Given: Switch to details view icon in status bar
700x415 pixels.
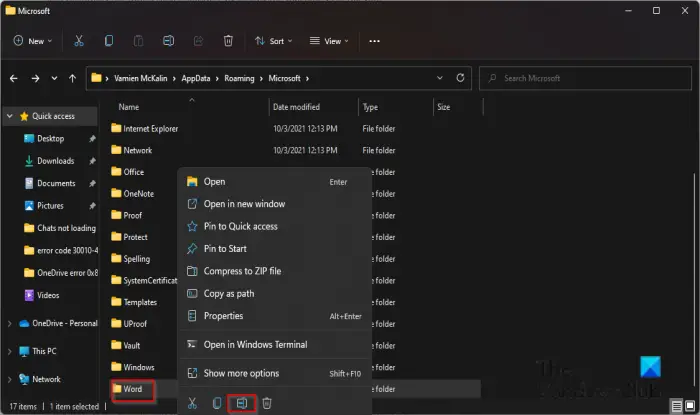Looking at the screenshot, I should [677, 406].
